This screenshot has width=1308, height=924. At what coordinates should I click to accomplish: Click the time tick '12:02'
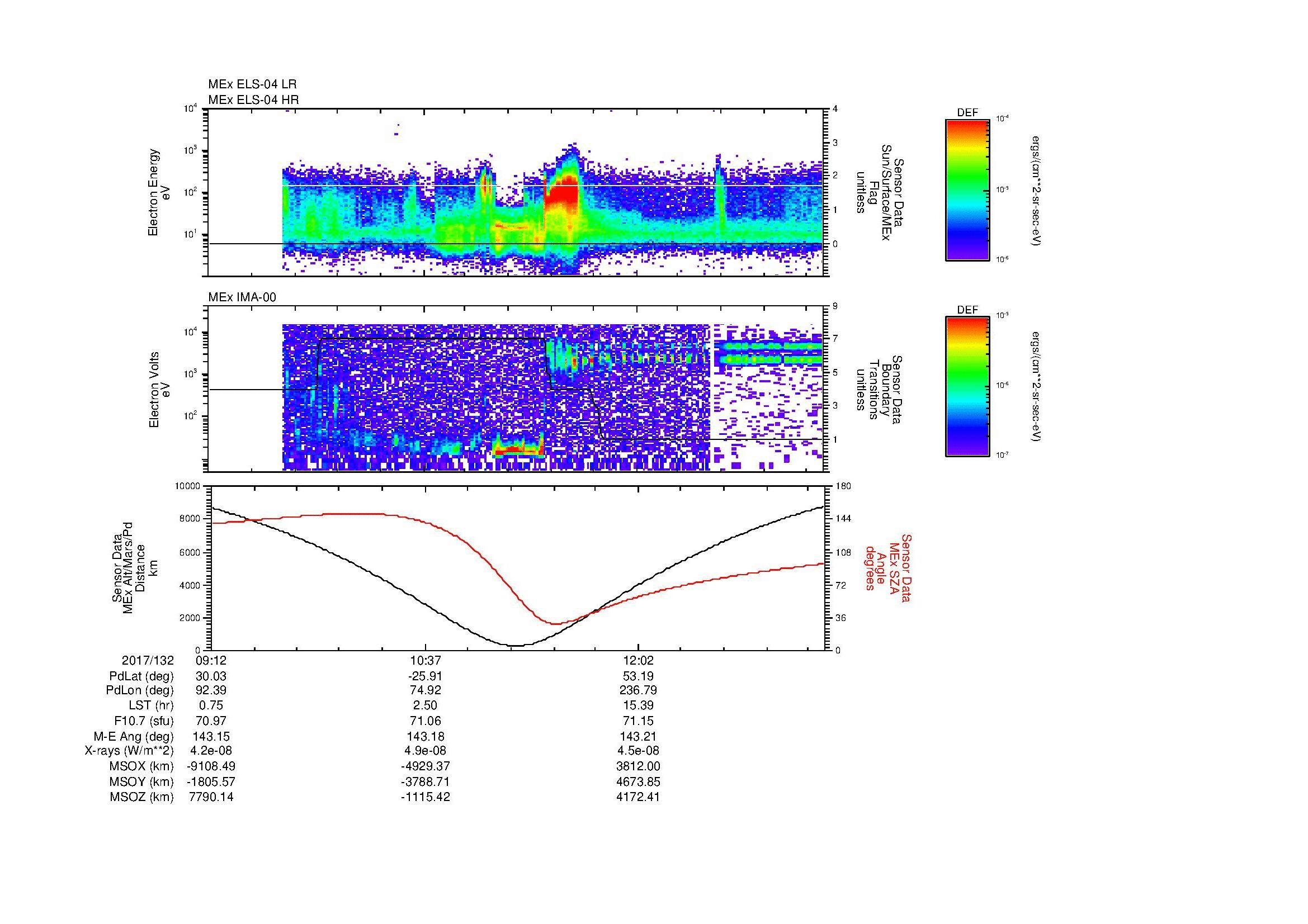pos(639,660)
